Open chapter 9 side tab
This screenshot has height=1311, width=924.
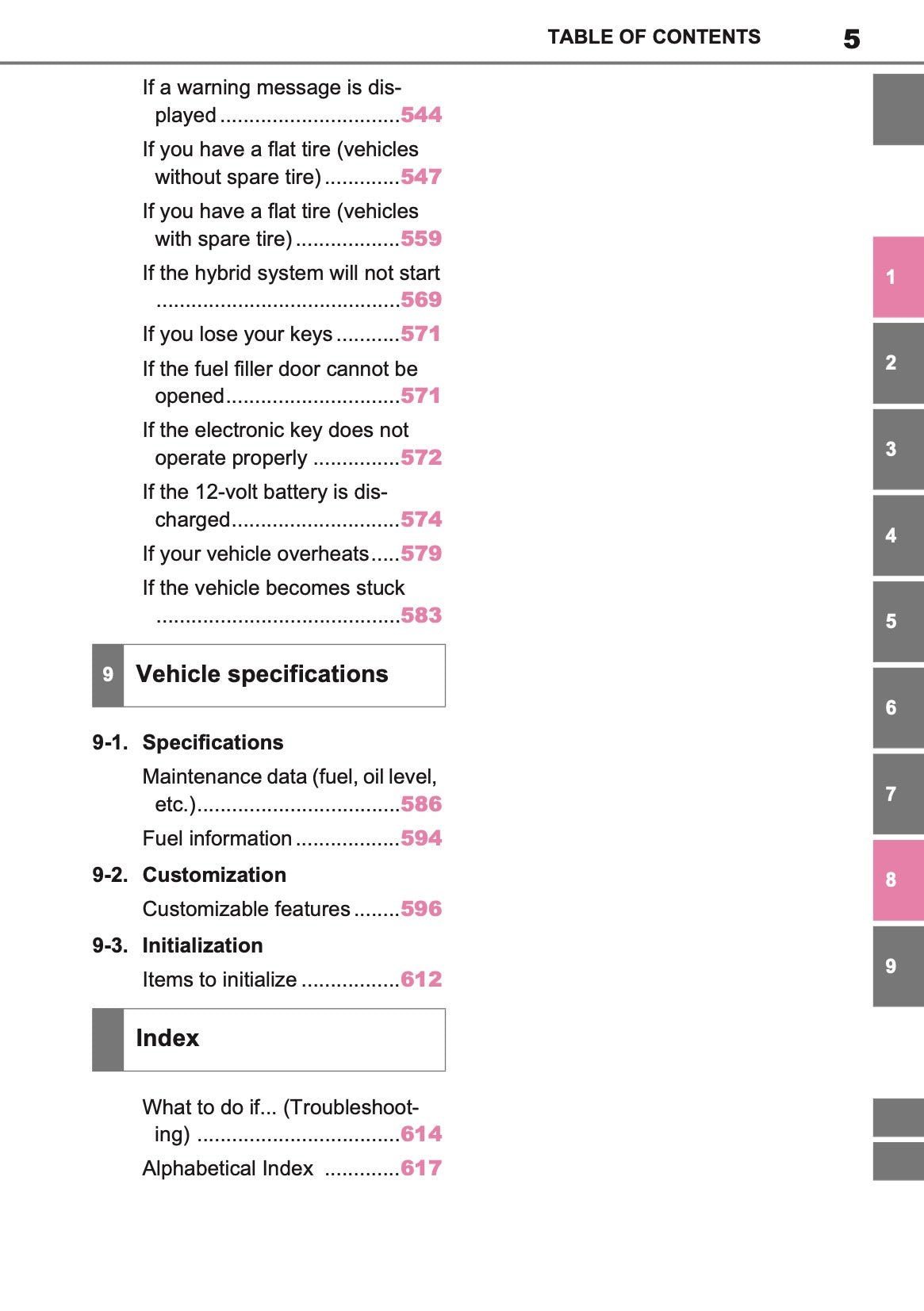click(898, 966)
